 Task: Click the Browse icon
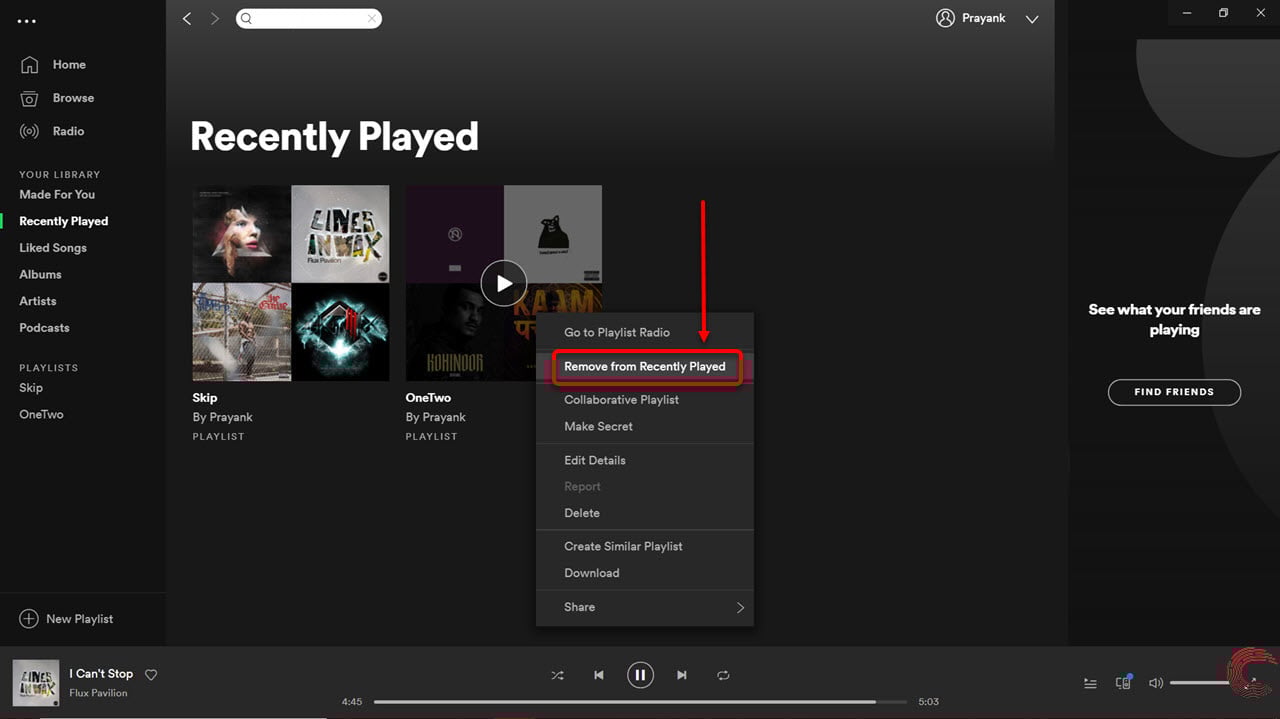[29, 98]
